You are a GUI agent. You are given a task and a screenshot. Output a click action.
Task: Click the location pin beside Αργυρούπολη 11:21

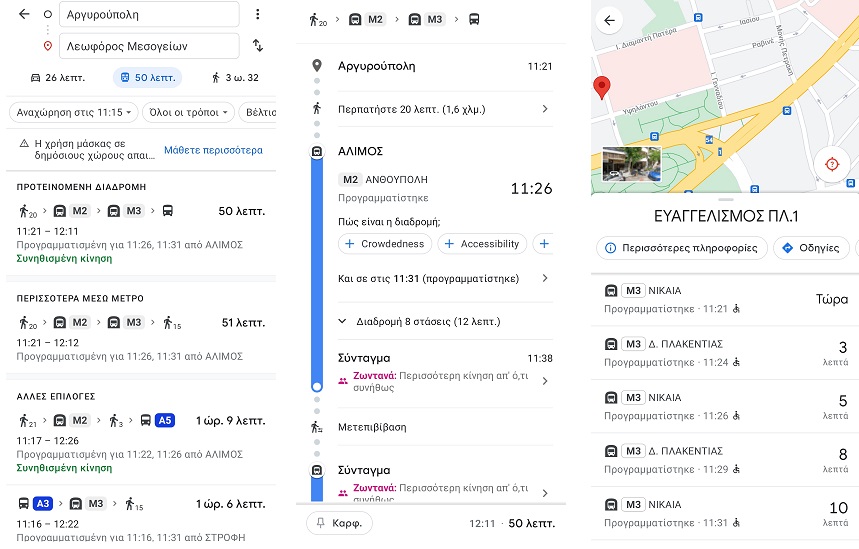tap(317, 66)
